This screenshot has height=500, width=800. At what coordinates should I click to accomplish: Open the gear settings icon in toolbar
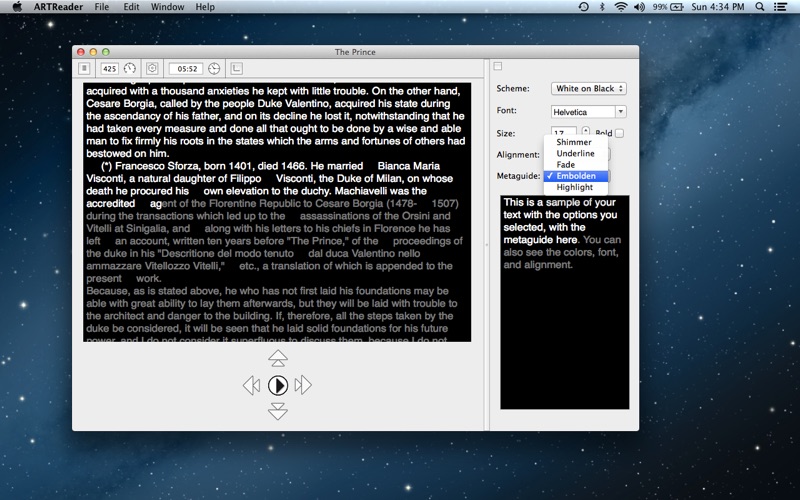152,68
